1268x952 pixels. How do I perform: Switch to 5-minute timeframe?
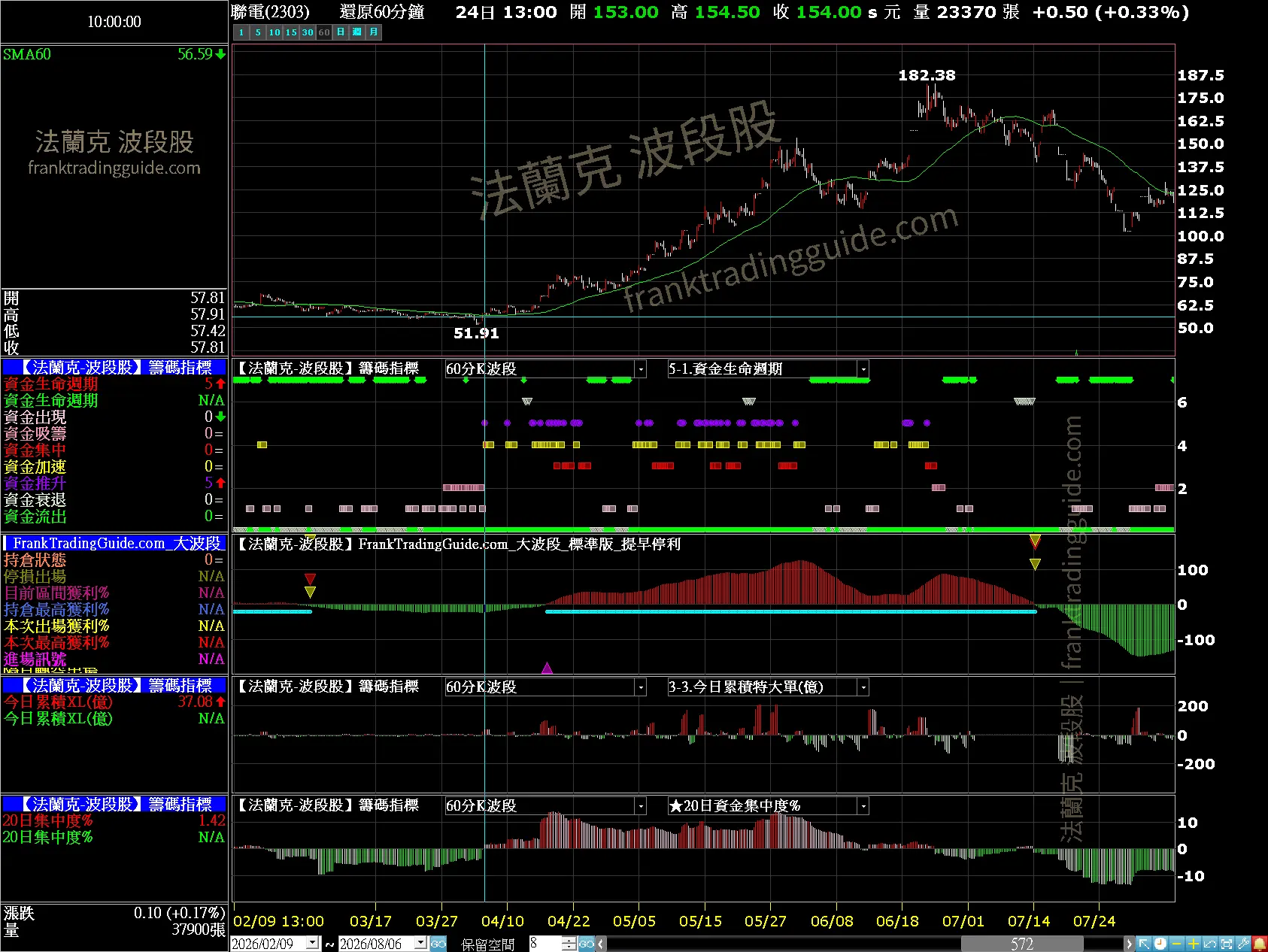258,32
